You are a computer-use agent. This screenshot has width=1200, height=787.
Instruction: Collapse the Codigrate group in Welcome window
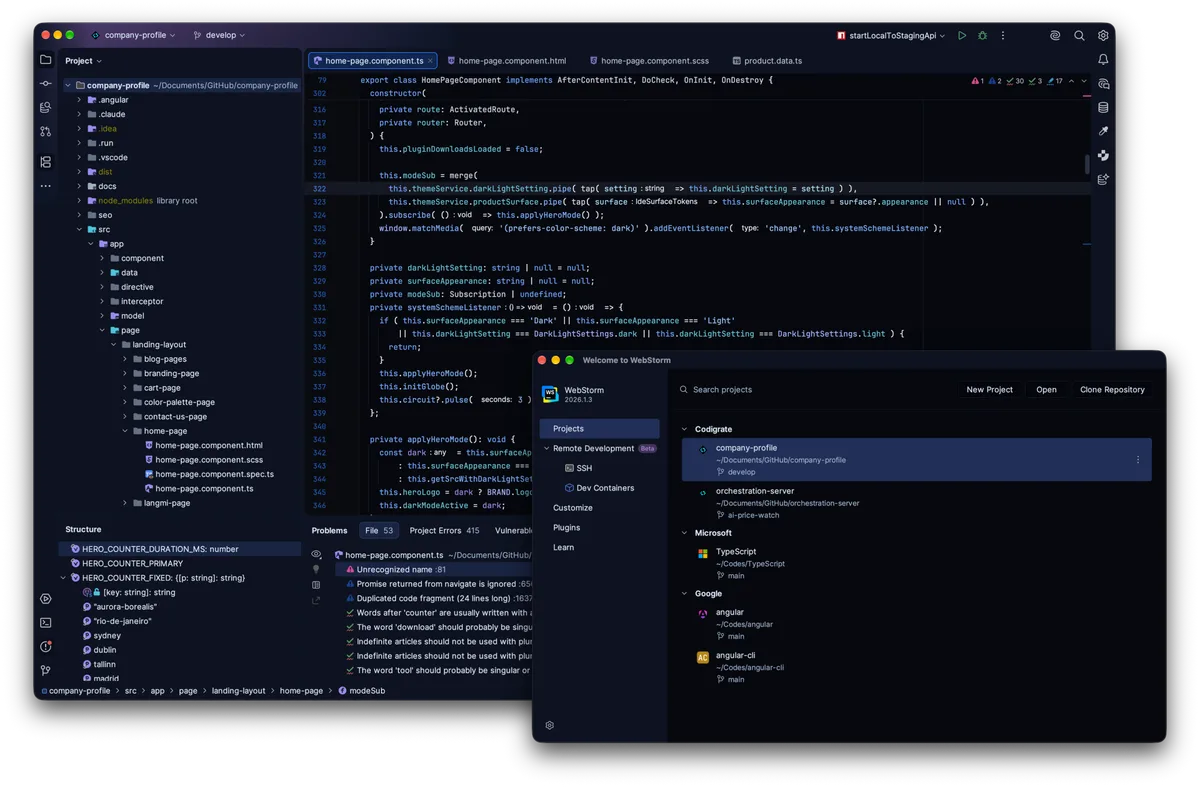(x=685, y=429)
